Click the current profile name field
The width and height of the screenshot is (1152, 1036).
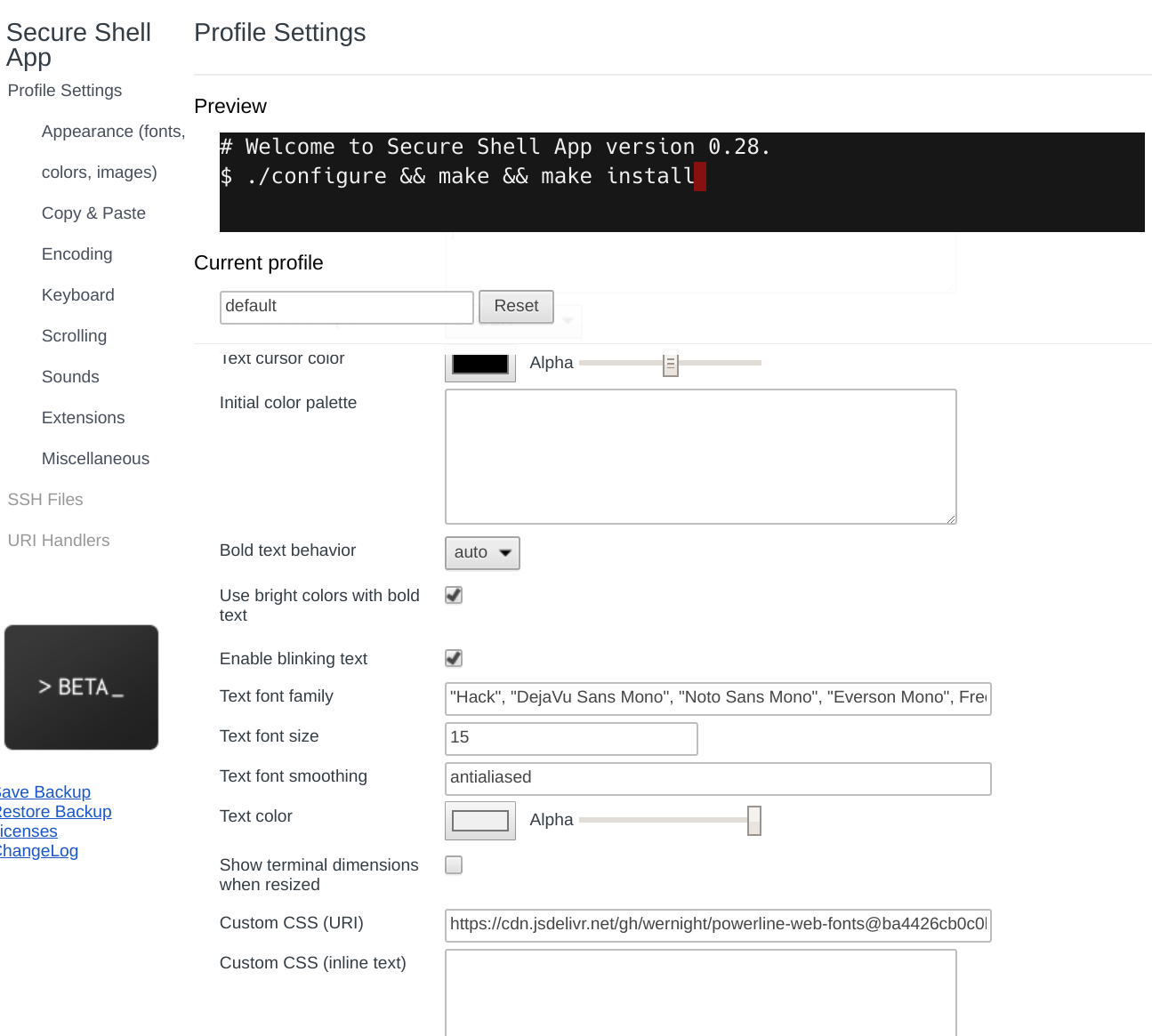(x=346, y=308)
